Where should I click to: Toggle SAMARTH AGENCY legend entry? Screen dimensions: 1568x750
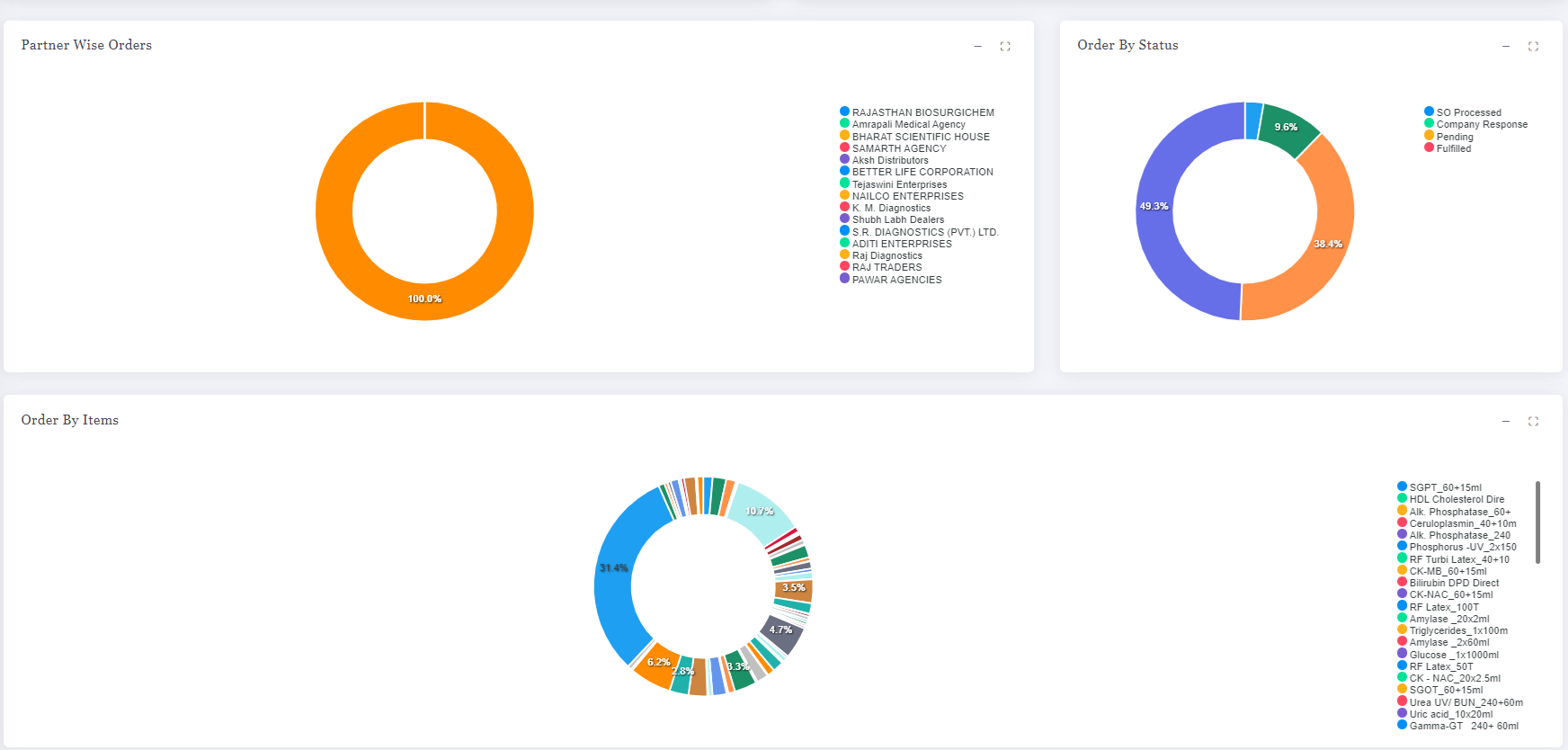pyautogui.click(x=893, y=148)
